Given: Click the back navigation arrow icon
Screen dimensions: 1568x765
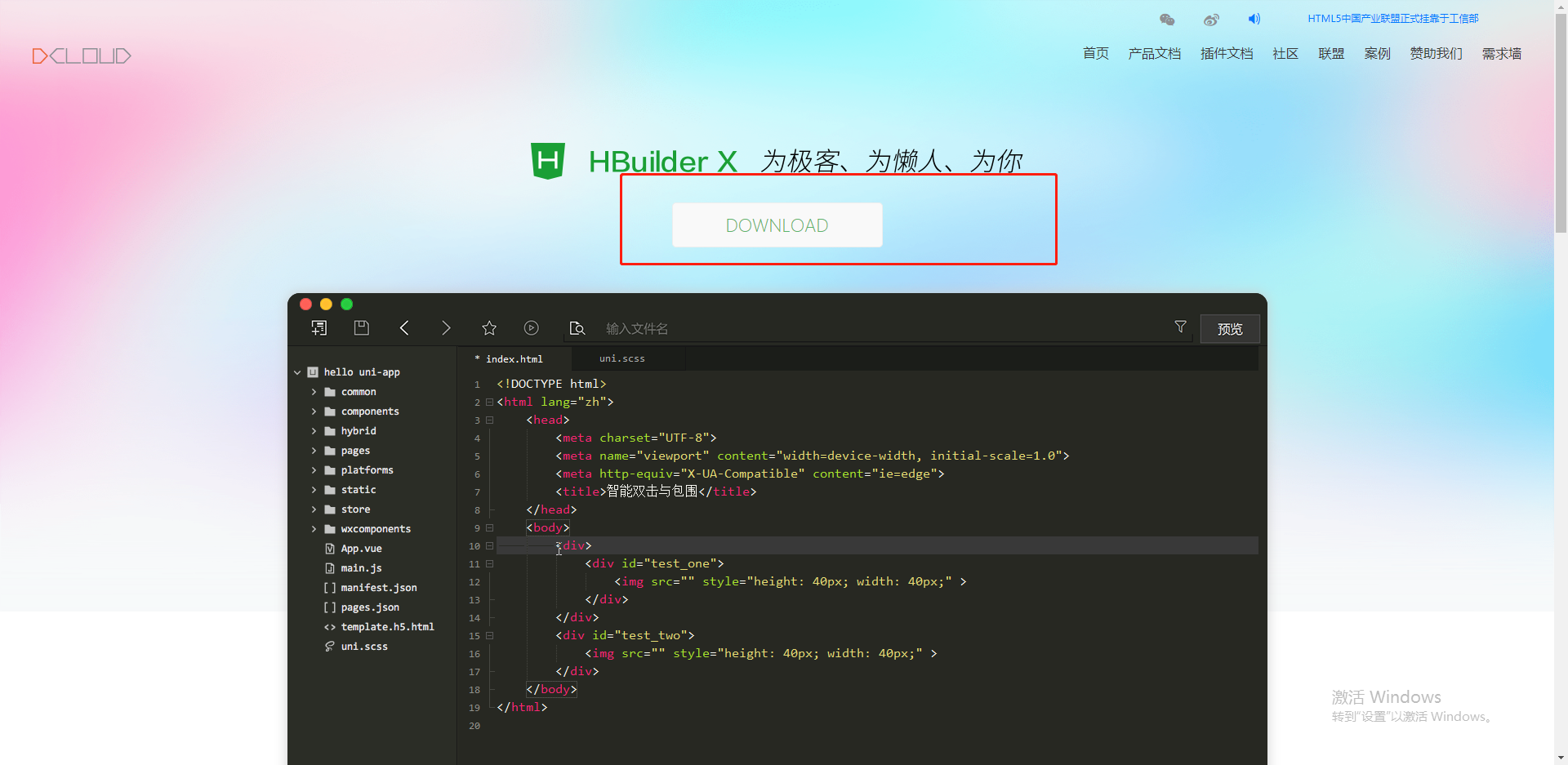Looking at the screenshot, I should [x=404, y=327].
